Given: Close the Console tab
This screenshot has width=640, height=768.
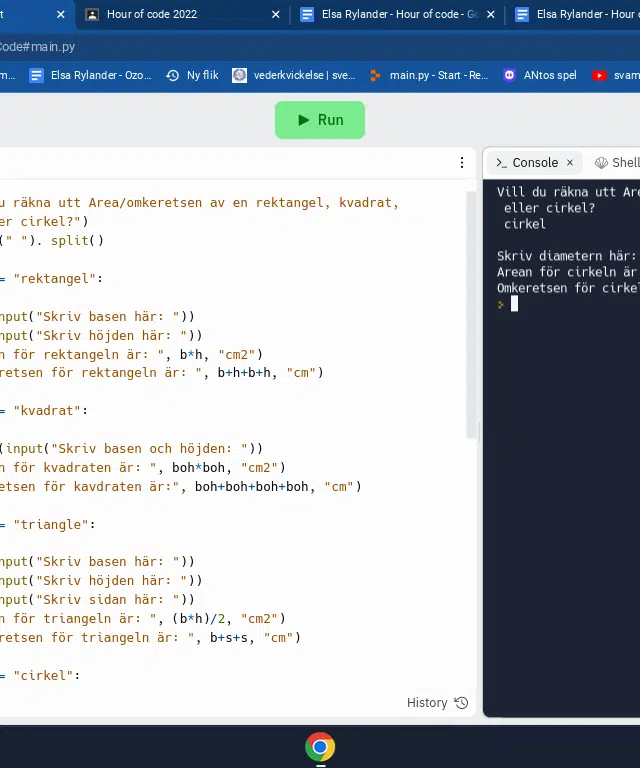Looking at the screenshot, I should (570, 163).
